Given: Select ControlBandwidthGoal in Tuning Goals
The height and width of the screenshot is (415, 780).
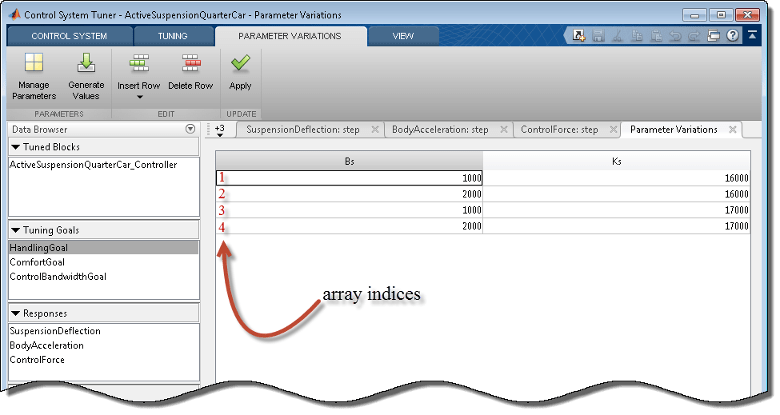Looking at the screenshot, I should click(x=58, y=277).
